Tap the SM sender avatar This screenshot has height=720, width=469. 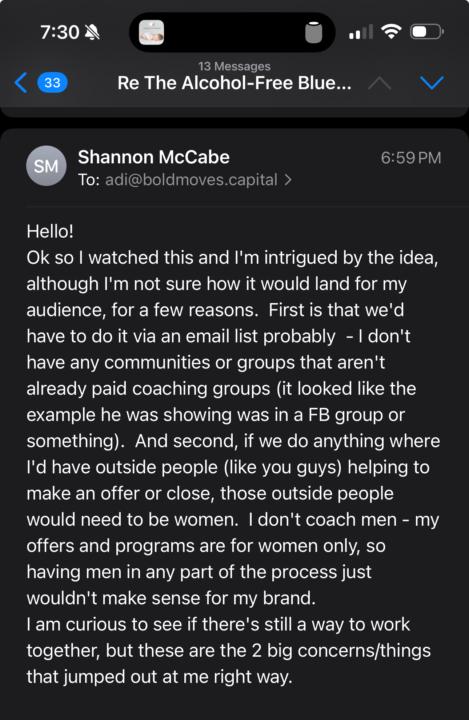(x=46, y=166)
